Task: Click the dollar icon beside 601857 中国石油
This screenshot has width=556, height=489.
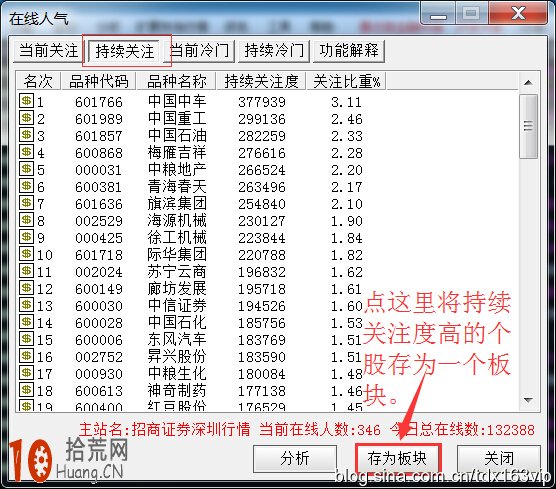Action: point(26,135)
